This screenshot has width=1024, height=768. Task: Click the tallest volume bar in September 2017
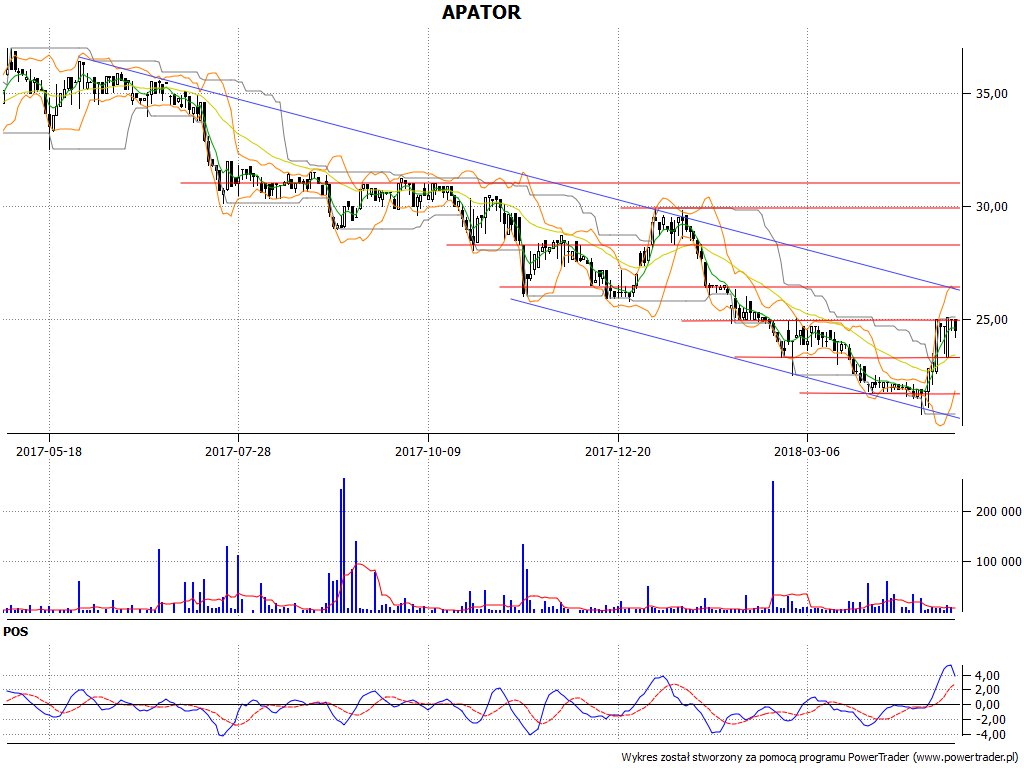point(344,545)
